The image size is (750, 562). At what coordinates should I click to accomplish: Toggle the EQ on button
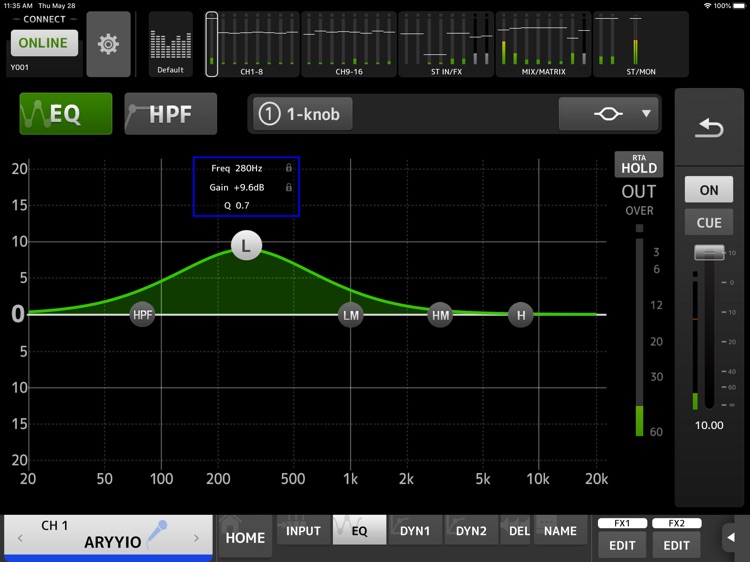click(x=66, y=114)
